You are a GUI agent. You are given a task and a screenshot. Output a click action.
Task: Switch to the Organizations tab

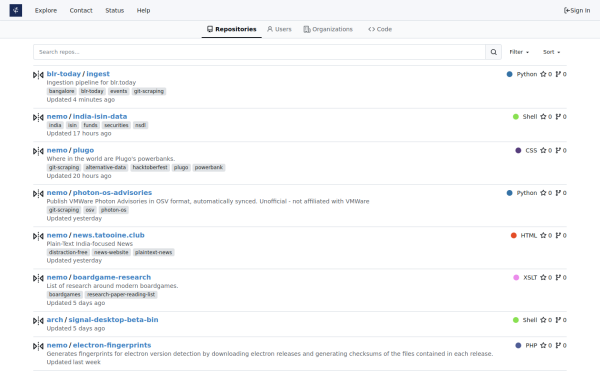328,29
